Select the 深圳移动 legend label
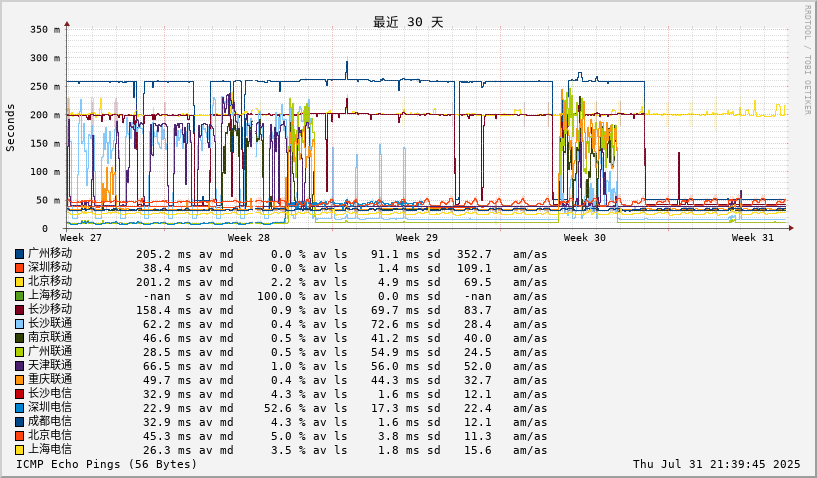 tap(50, 267)
